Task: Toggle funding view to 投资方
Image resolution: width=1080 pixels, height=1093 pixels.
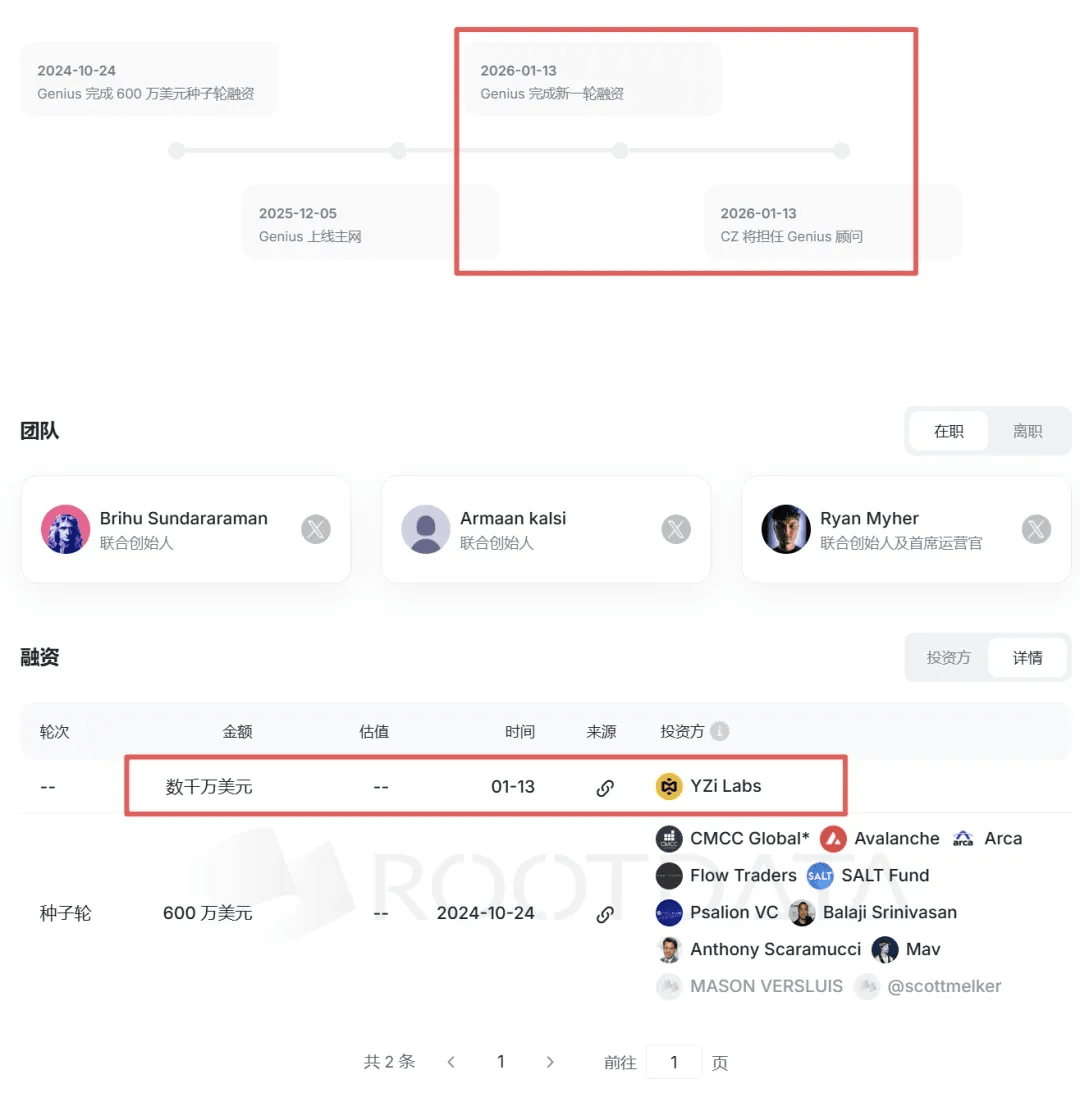Action: point(948,657)
